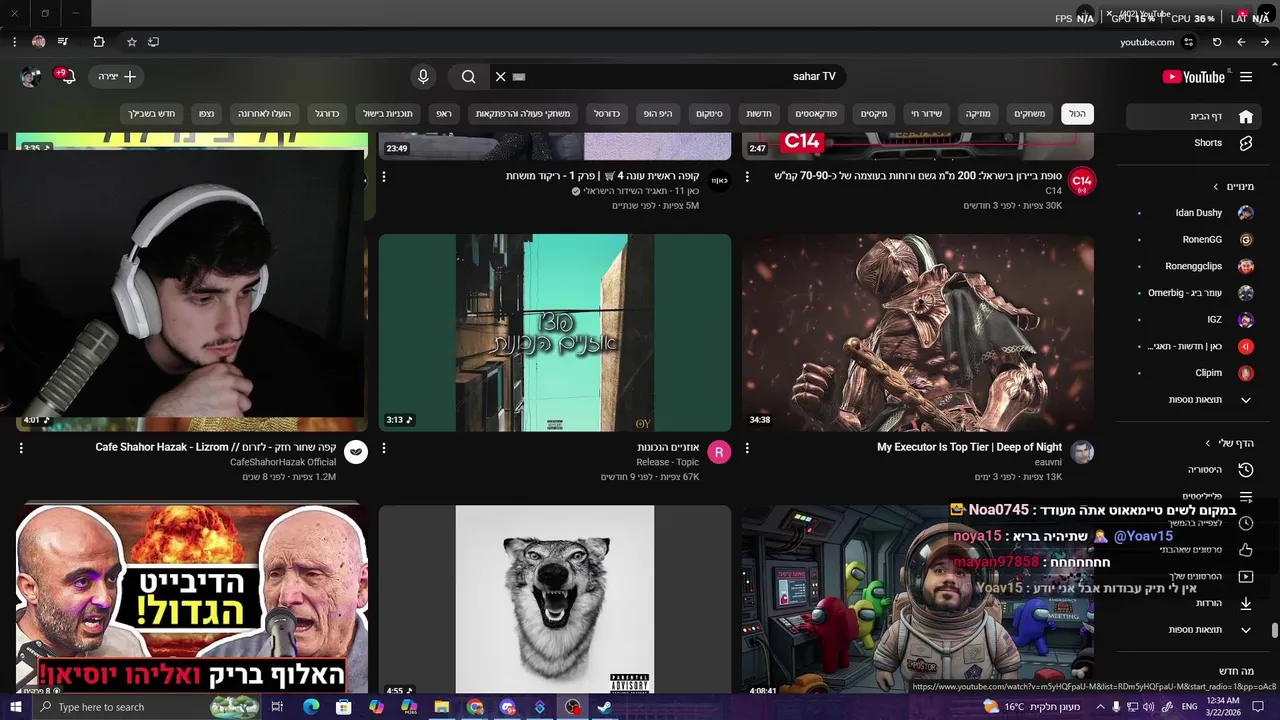The width and height of the screenshot is (1280, 720).
Task: Open the eauvni channel avatar
Action: [1082, 452]
